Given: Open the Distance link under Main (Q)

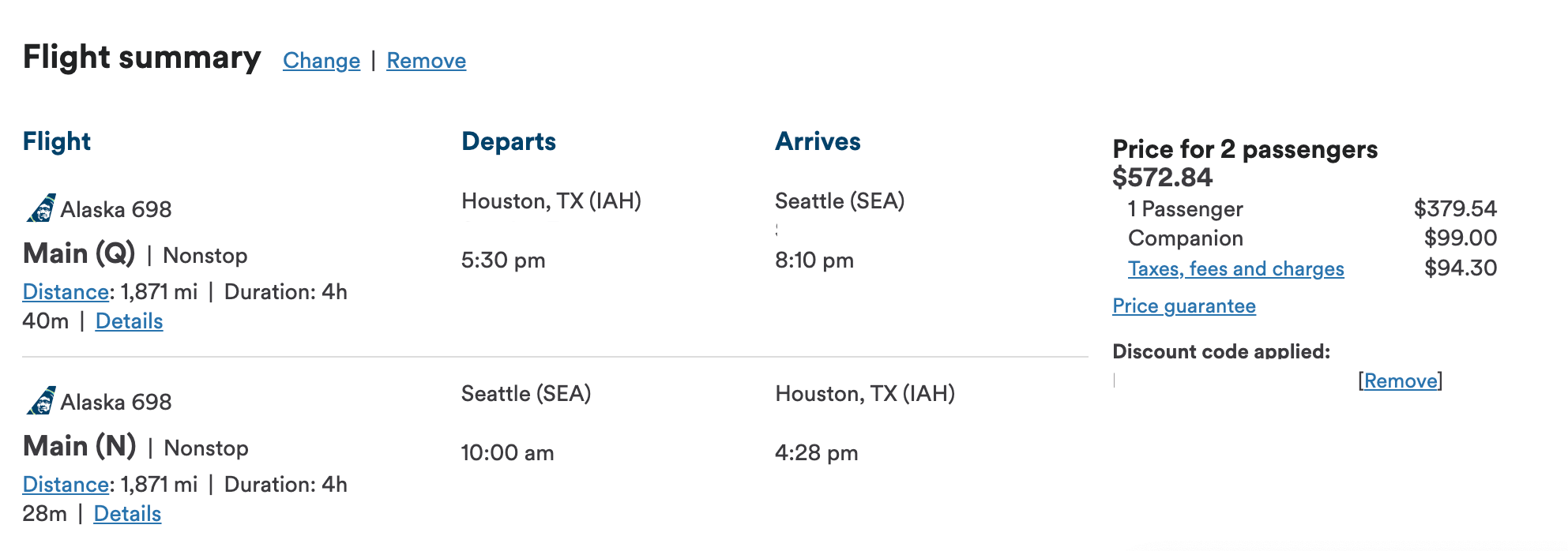Looking at the screenshot, I should pyautogui.click(x=66, y=292).
